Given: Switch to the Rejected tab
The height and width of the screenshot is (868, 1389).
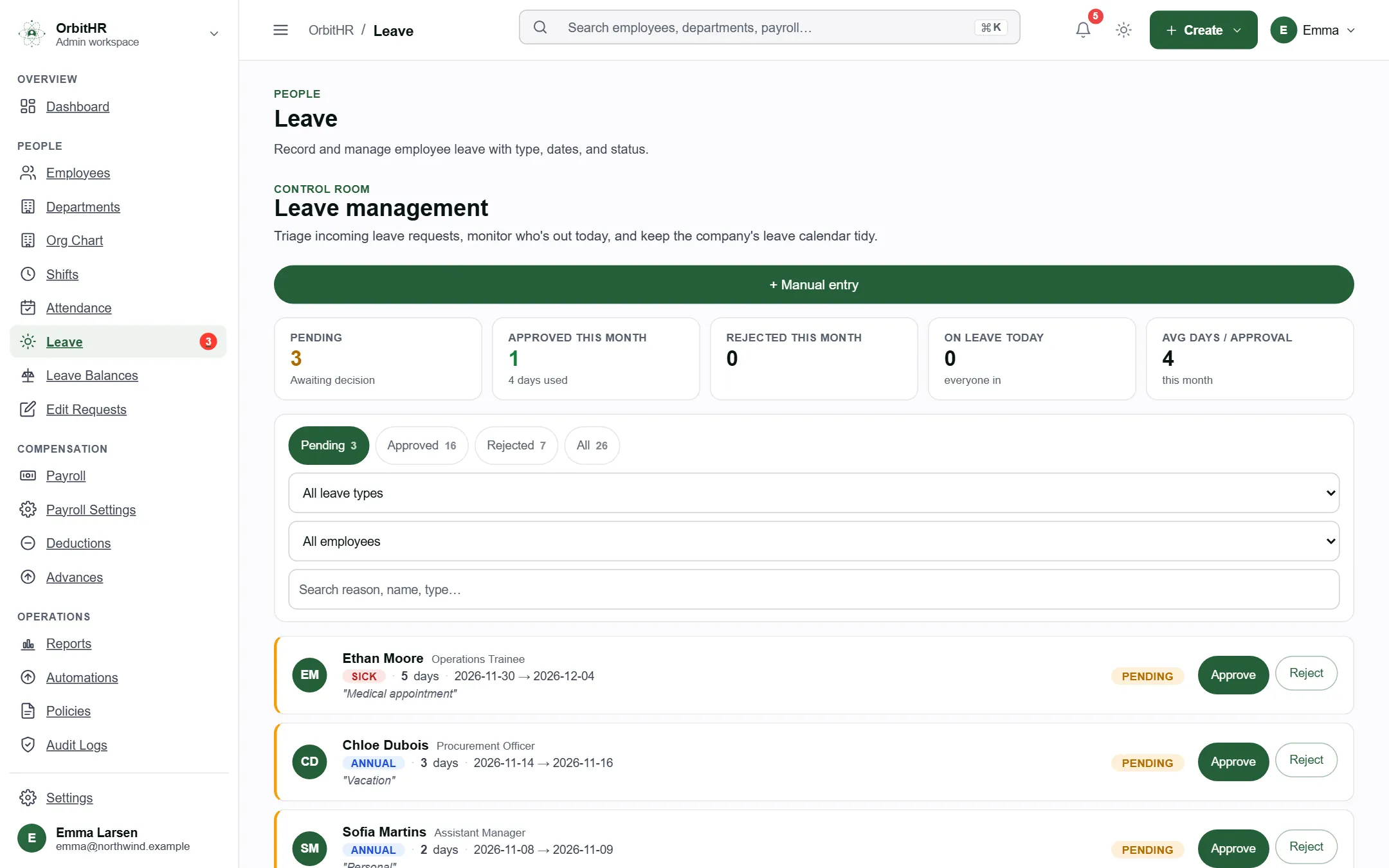Looking at the screenshot, I should coord(516,445).
